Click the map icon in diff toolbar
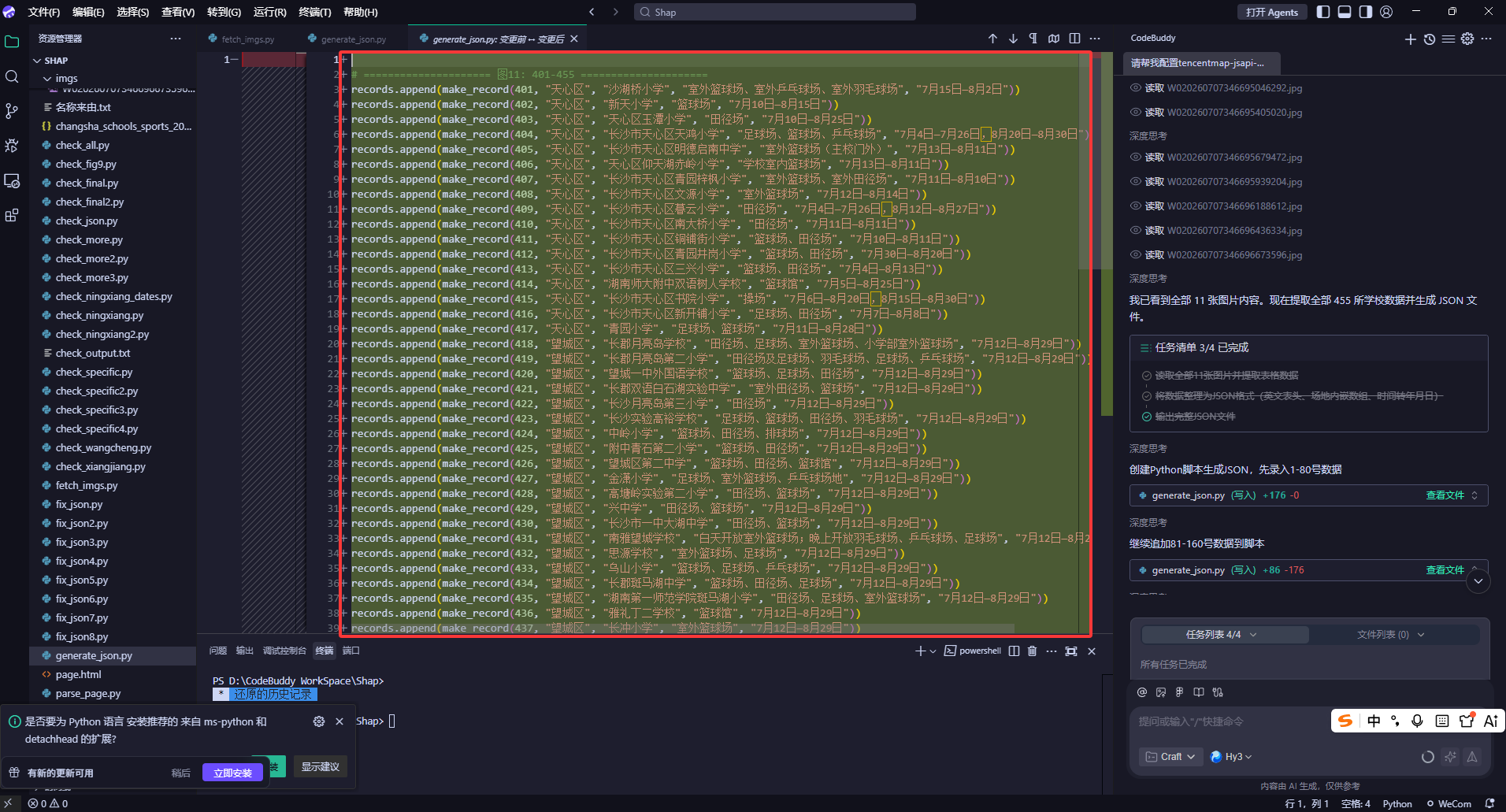 (x=1054, y=39)
